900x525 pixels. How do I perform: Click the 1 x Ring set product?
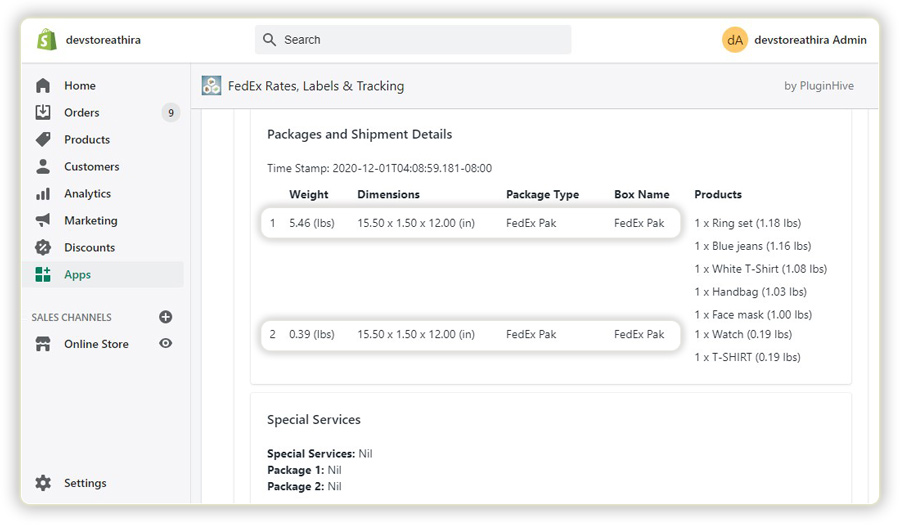[747, 223]
